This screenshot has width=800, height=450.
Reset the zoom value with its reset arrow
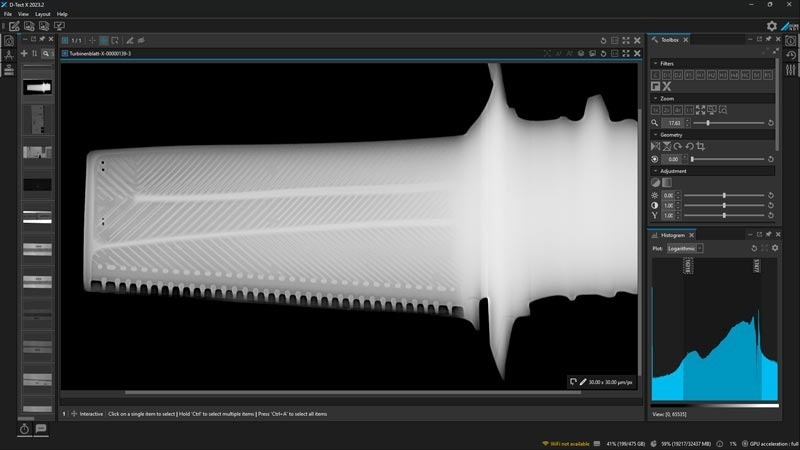pyautogui.click(x=770, y=123)
